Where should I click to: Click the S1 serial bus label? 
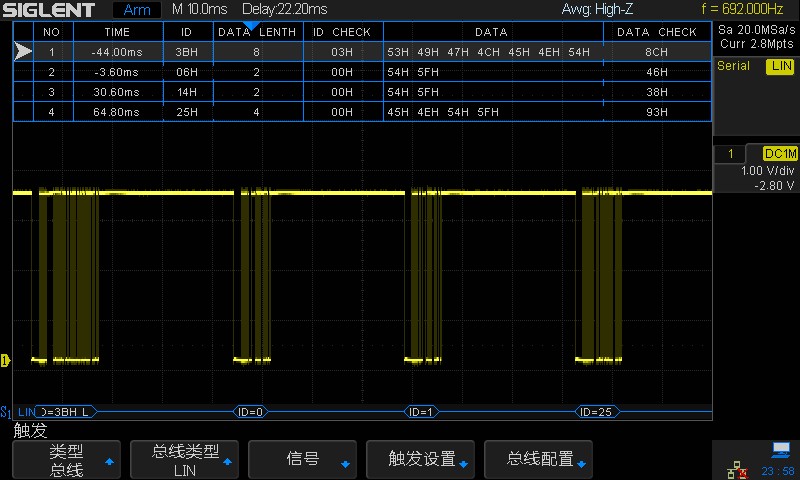[6, 412]
